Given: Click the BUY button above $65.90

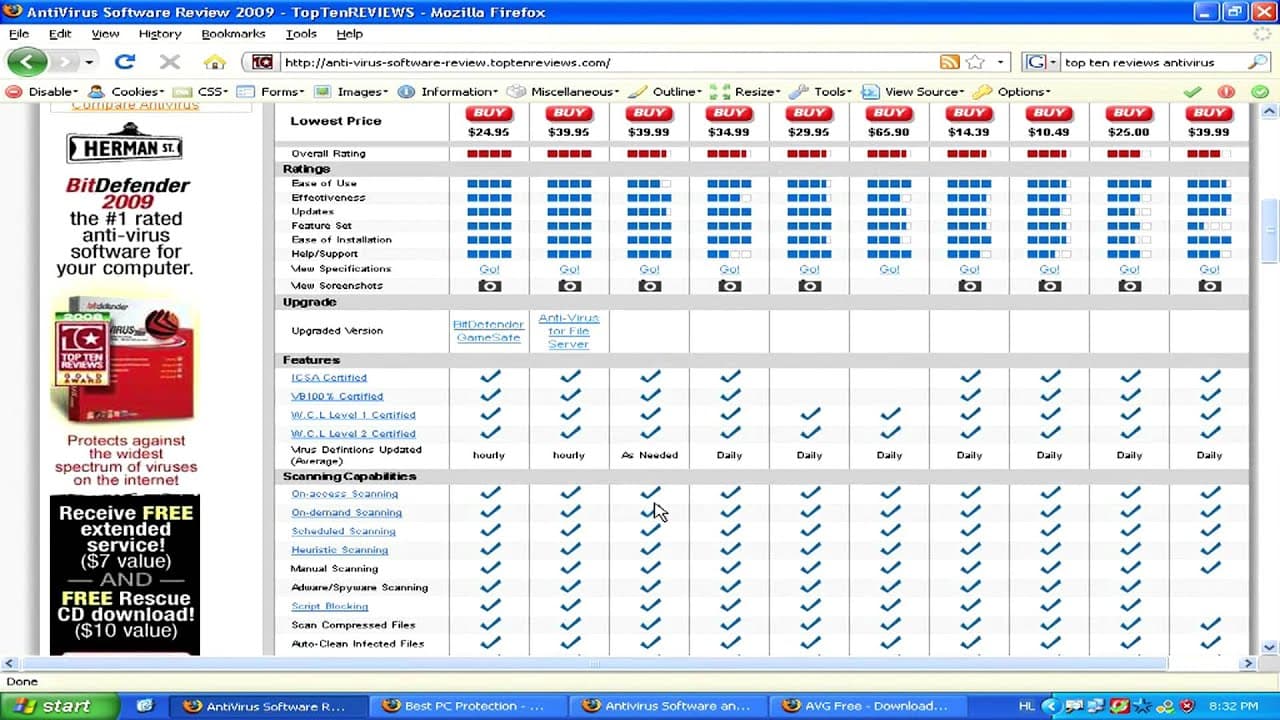Looking at the screenshot, I should (x=889, y=113).
